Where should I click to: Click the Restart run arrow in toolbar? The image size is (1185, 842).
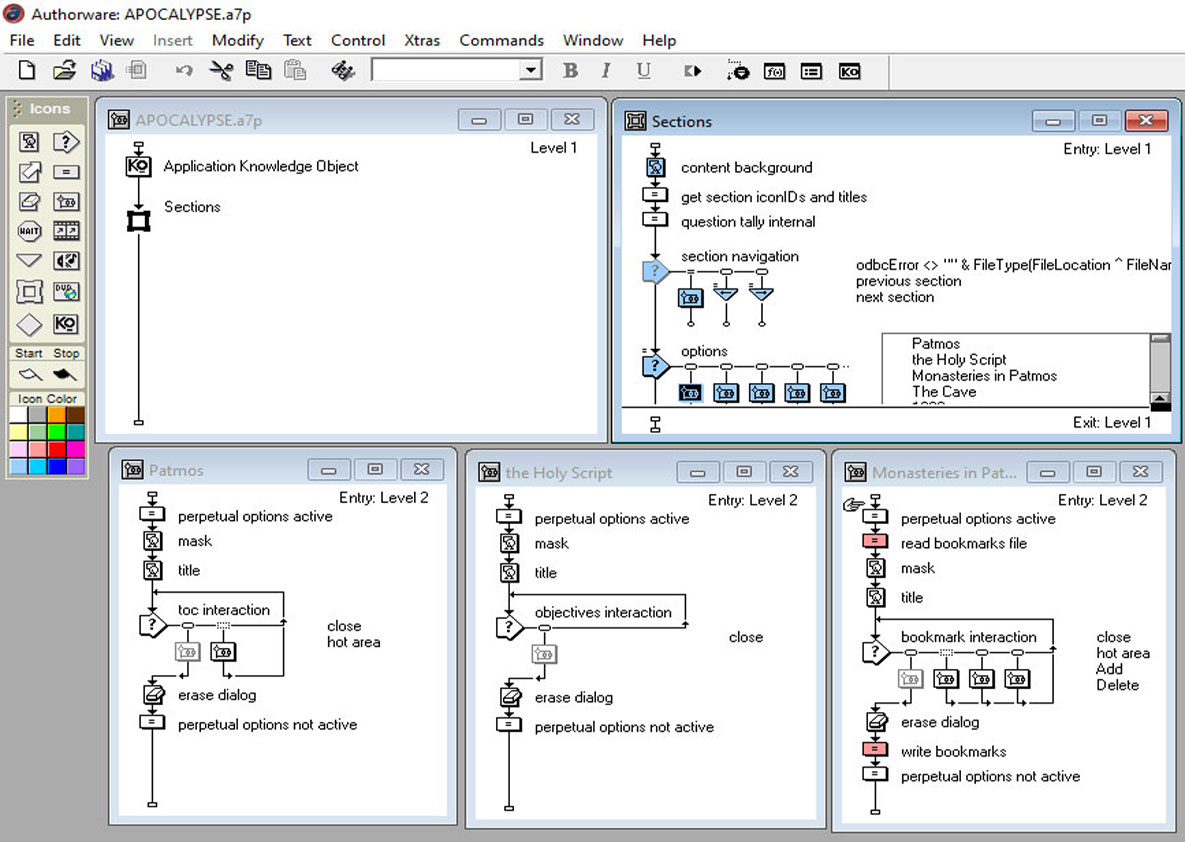(692, 71)
